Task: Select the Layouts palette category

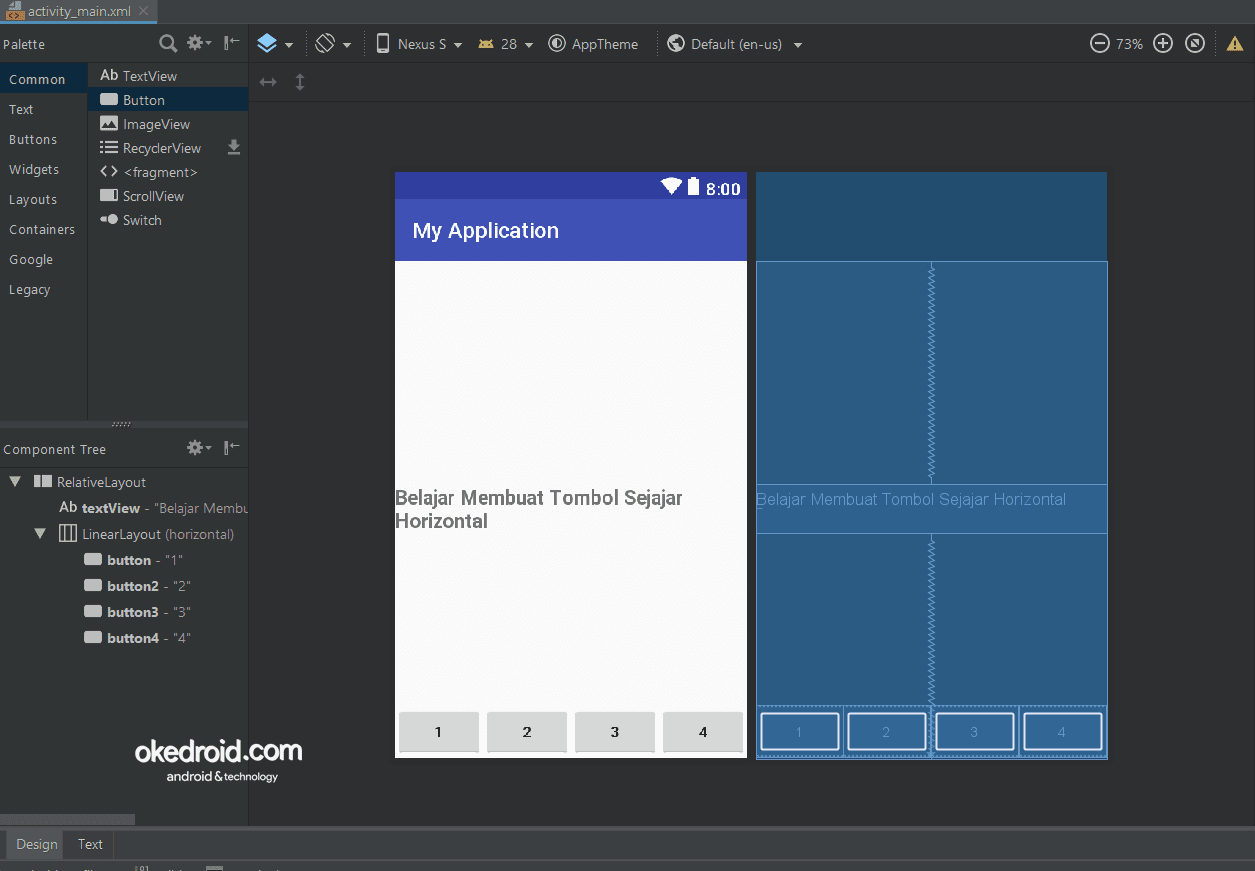Action: pos(31,199)
